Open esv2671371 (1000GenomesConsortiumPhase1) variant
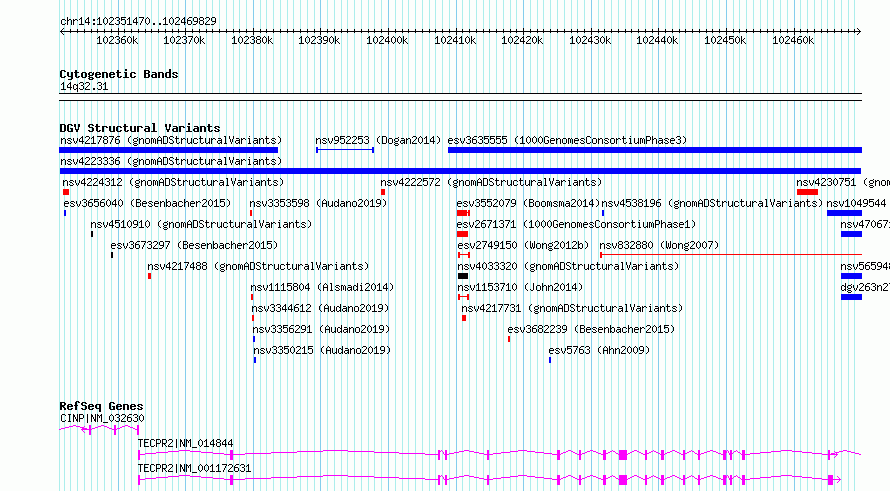The width and height of the screenshot is (890, 491). tap(576, 224)
